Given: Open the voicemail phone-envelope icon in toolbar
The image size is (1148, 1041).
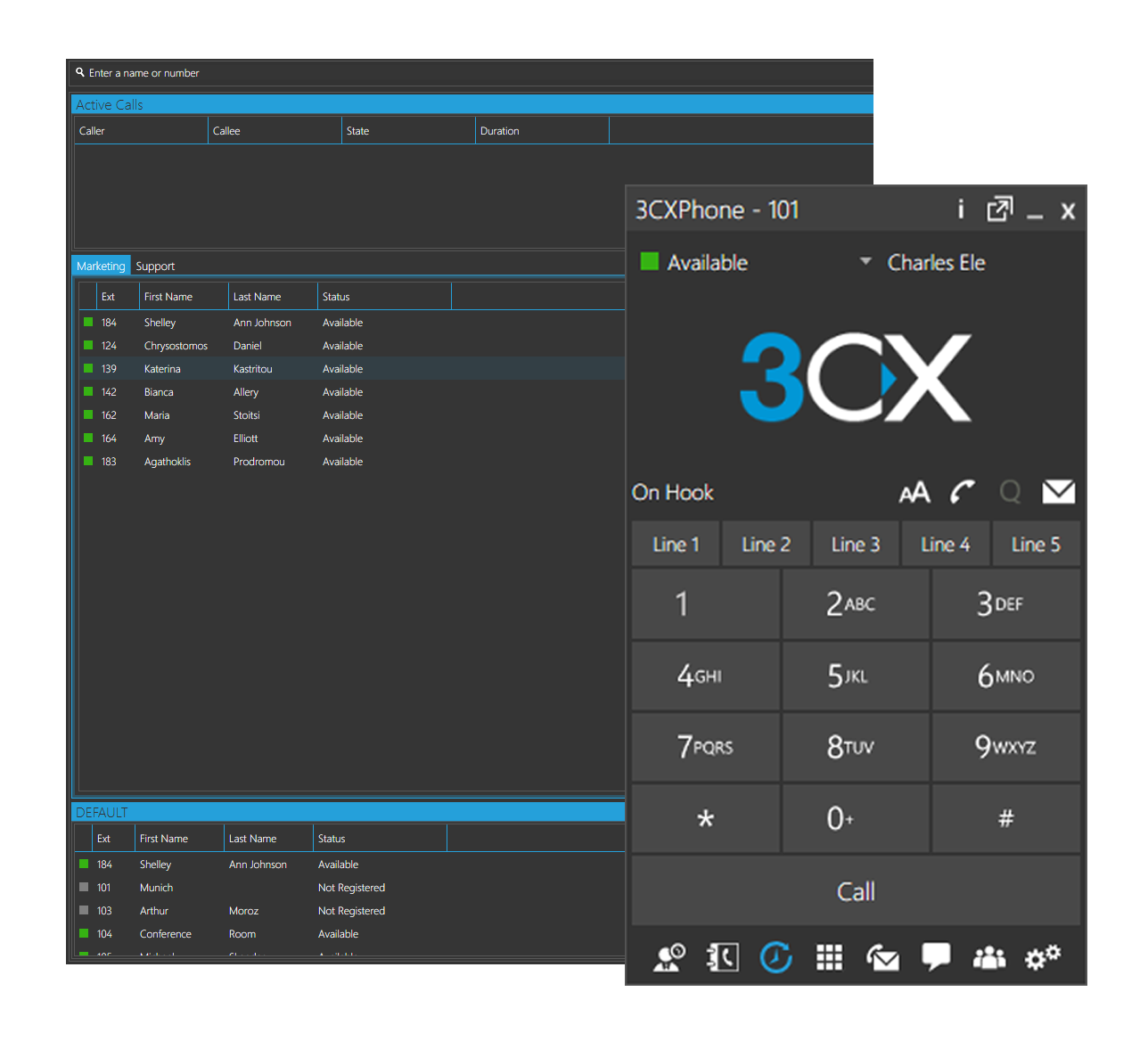Looking at the screenshot, I should [x=882, y=958].
